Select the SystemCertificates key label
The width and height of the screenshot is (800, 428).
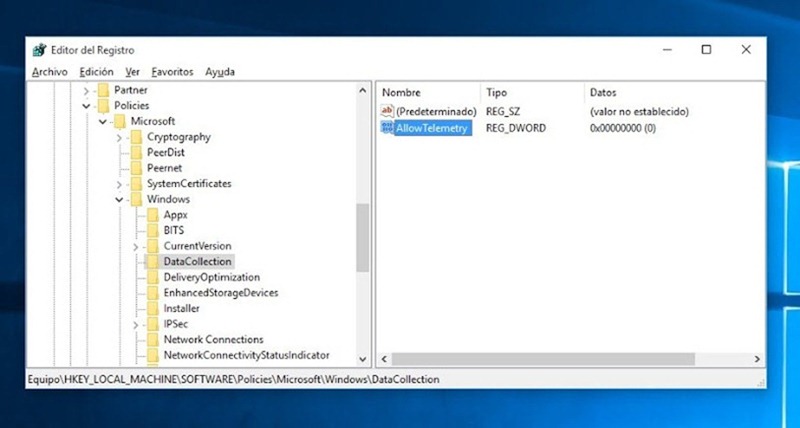[x=189, y=184]
